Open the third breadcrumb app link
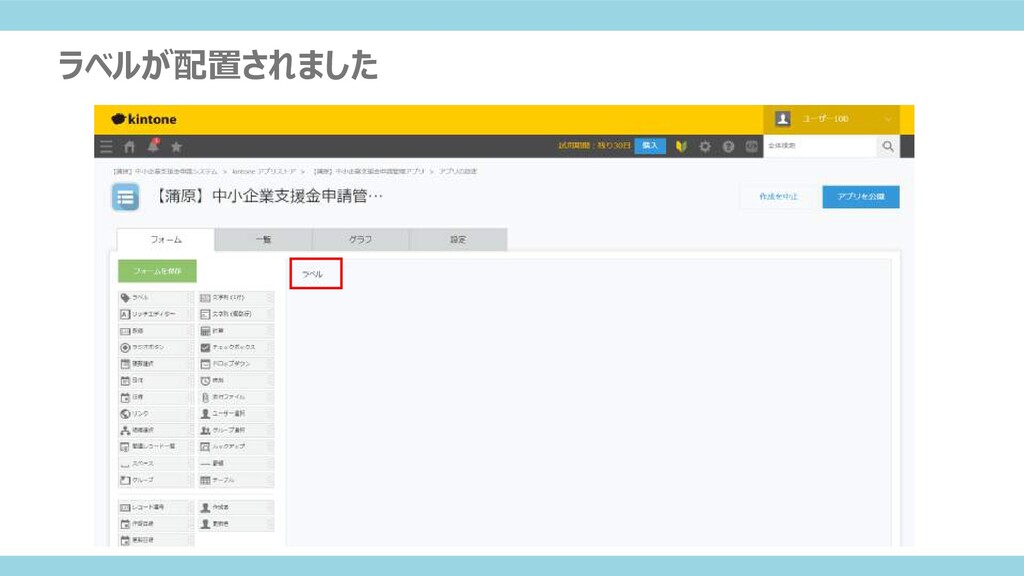This screenshot has height=576, width=1024. 369,171
